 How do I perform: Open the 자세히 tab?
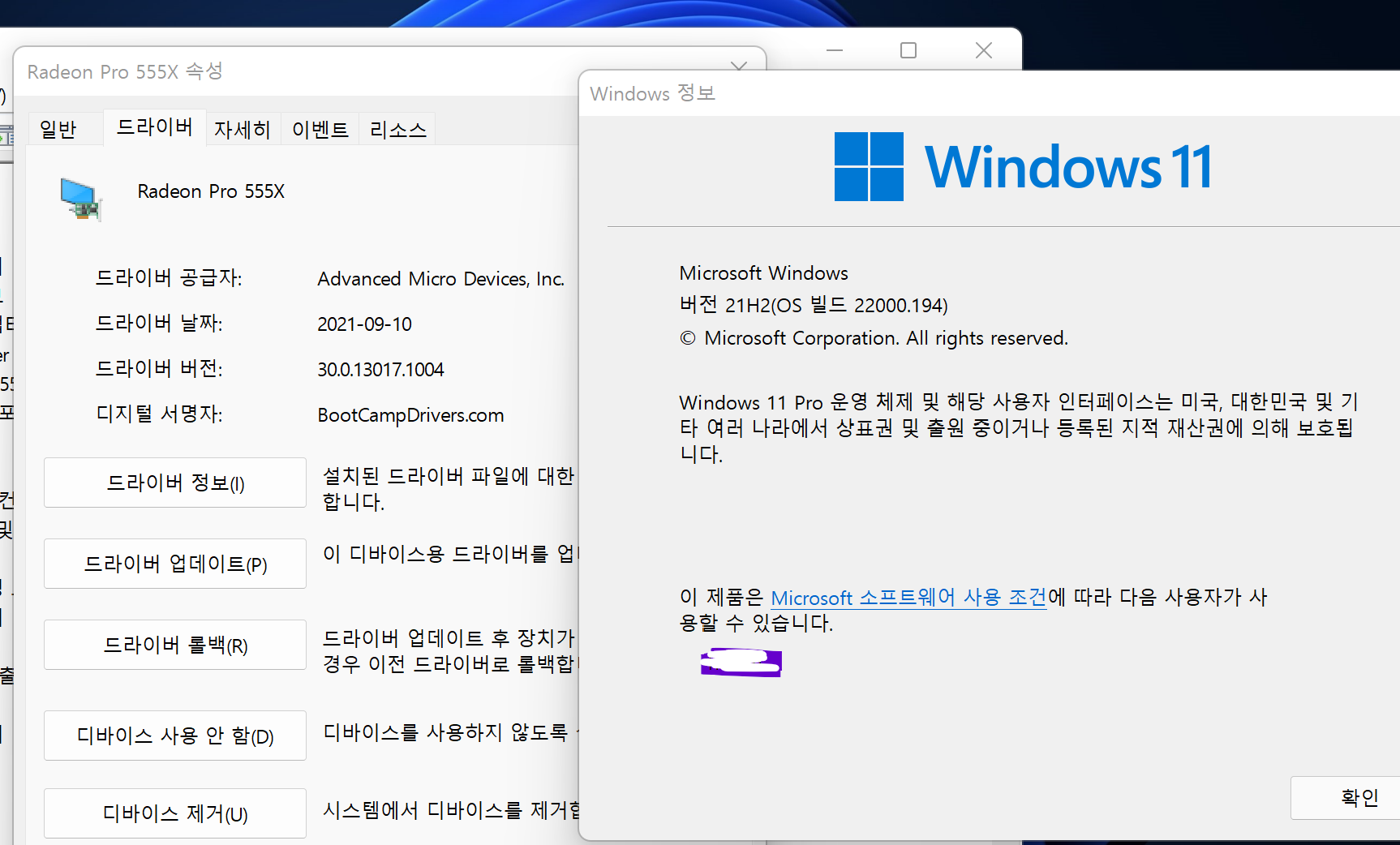click(x=242, y=129)
